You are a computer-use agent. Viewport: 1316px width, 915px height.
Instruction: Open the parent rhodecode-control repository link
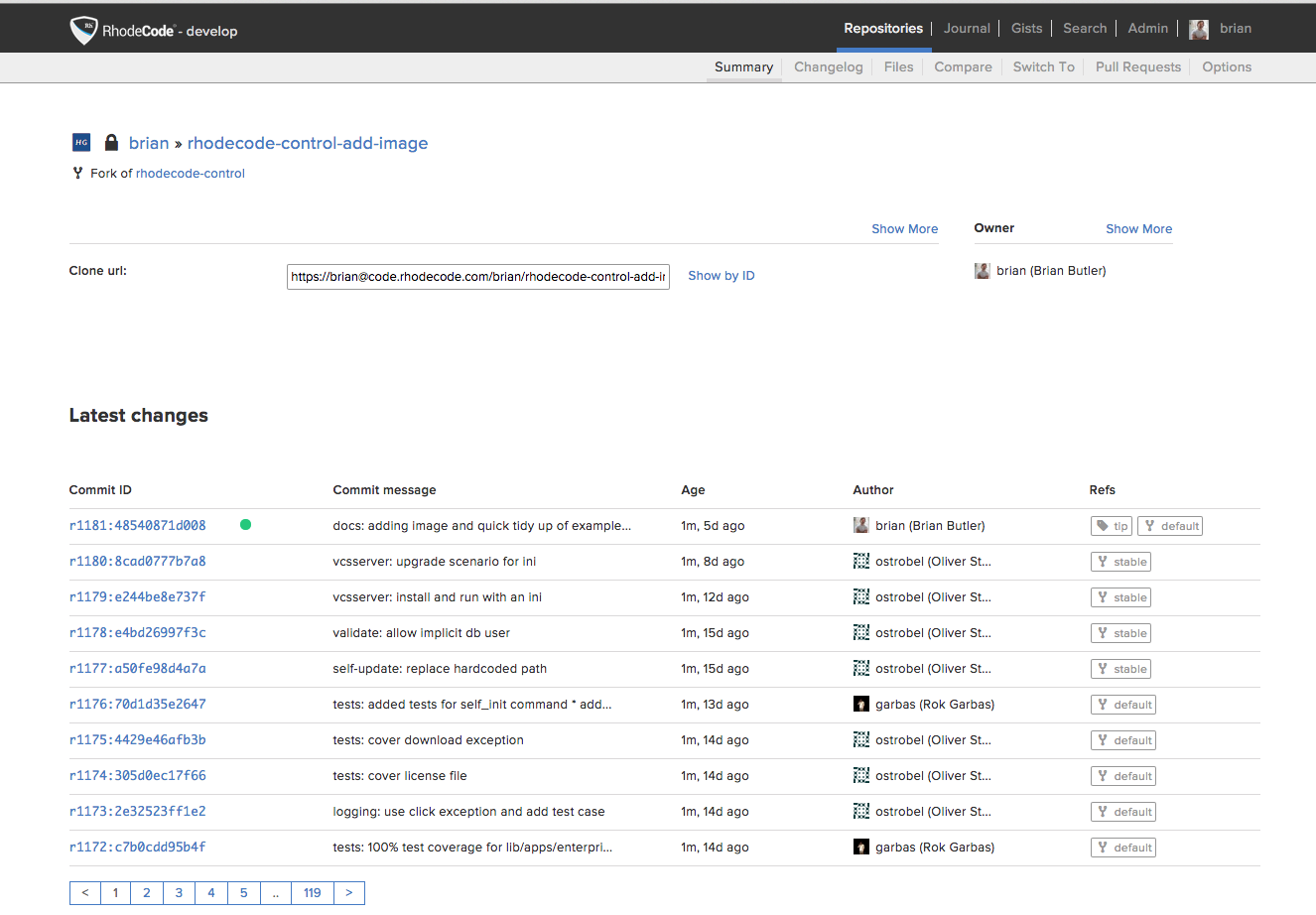(x=191, y=174)
